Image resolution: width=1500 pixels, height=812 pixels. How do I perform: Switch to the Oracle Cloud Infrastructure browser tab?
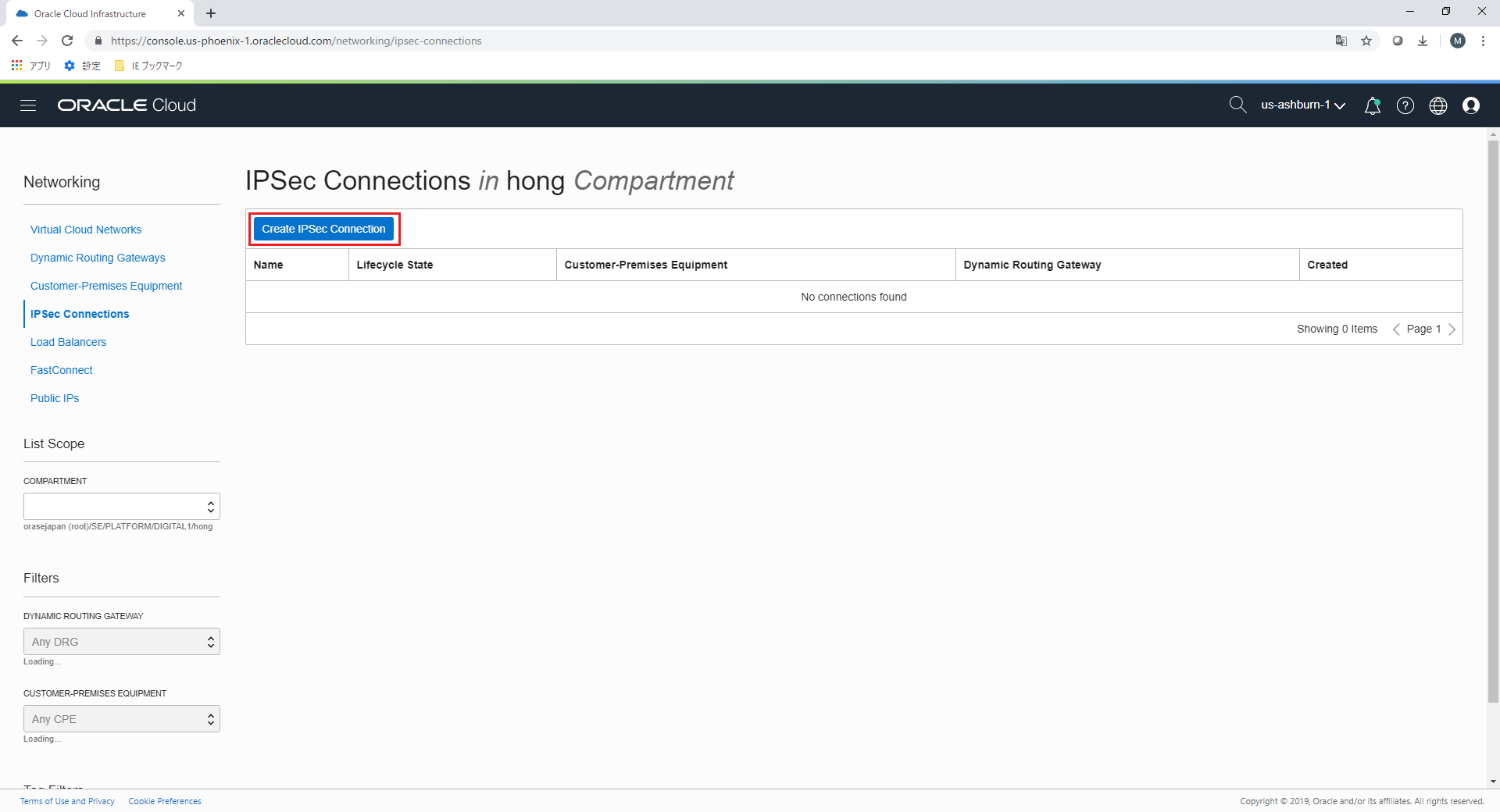click(x=90, y=13)
